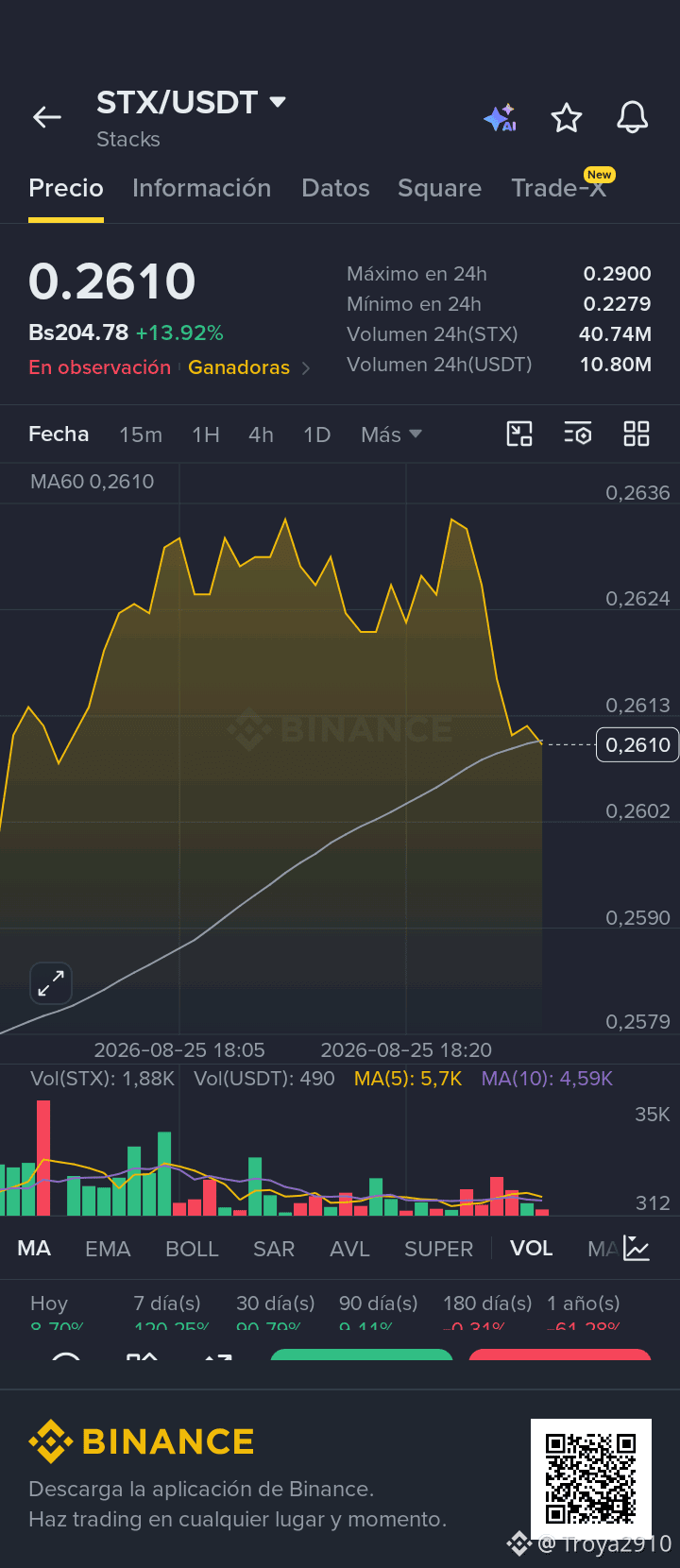Tap the Volumen 24h(USDT) value 10.80M

615,365
